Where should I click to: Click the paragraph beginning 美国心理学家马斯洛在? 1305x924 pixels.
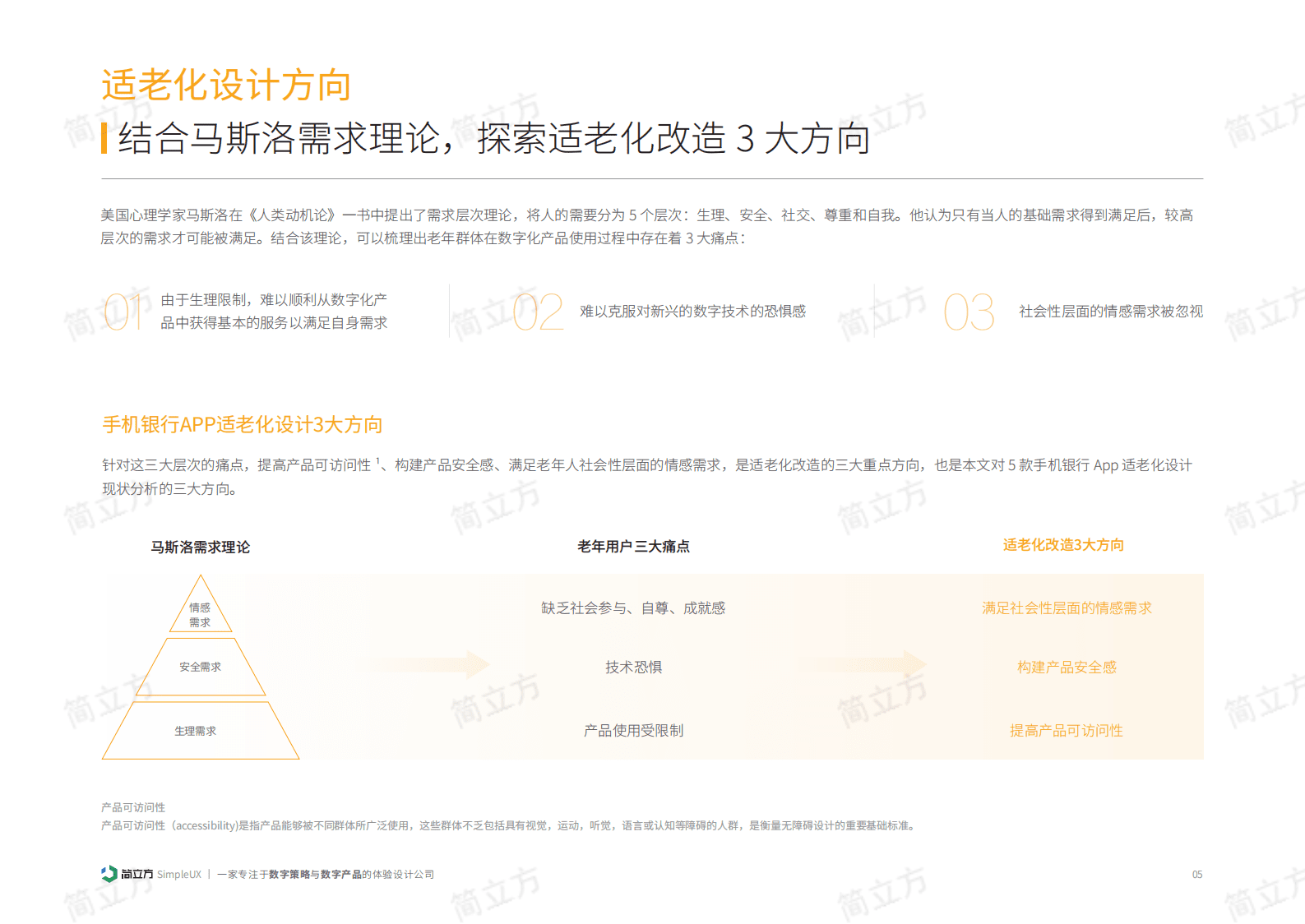647,227
